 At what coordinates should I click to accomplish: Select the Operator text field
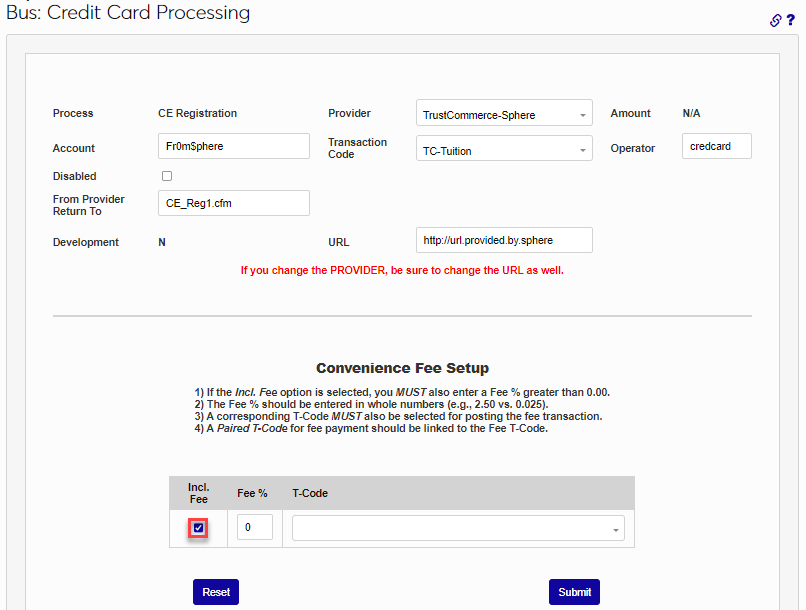pyautogui.click(x=716, y=146)
